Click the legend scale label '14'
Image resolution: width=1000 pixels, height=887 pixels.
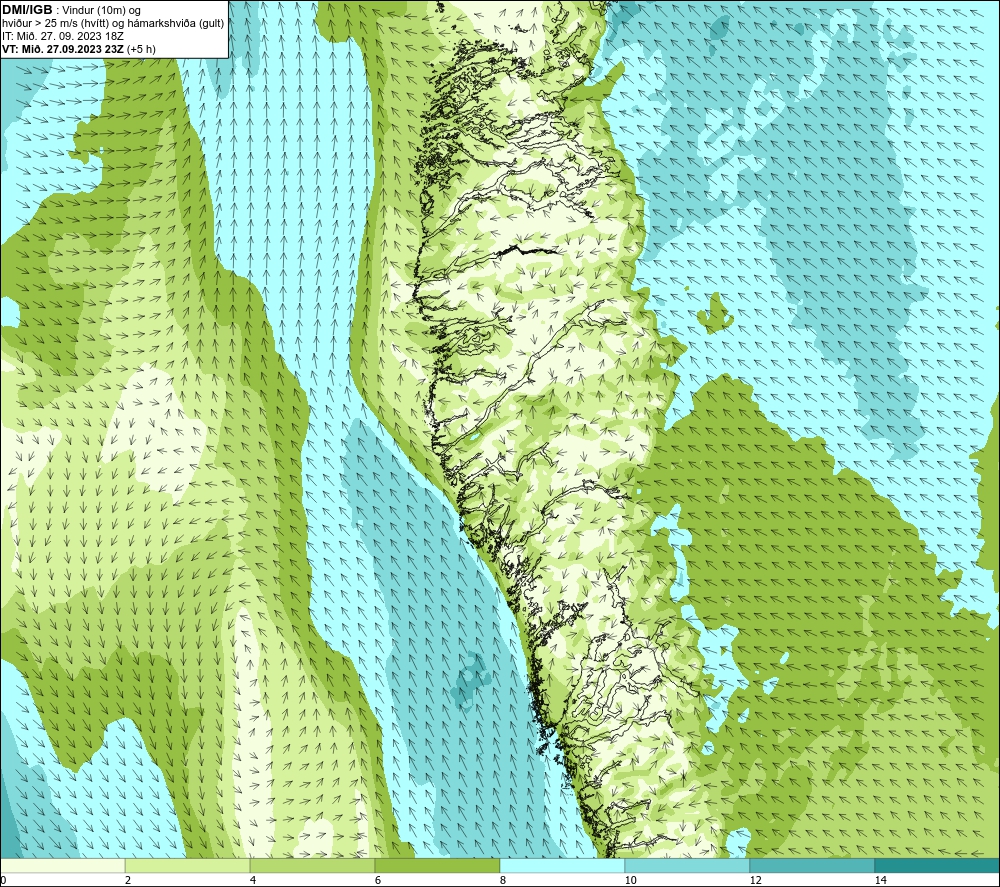881,880
